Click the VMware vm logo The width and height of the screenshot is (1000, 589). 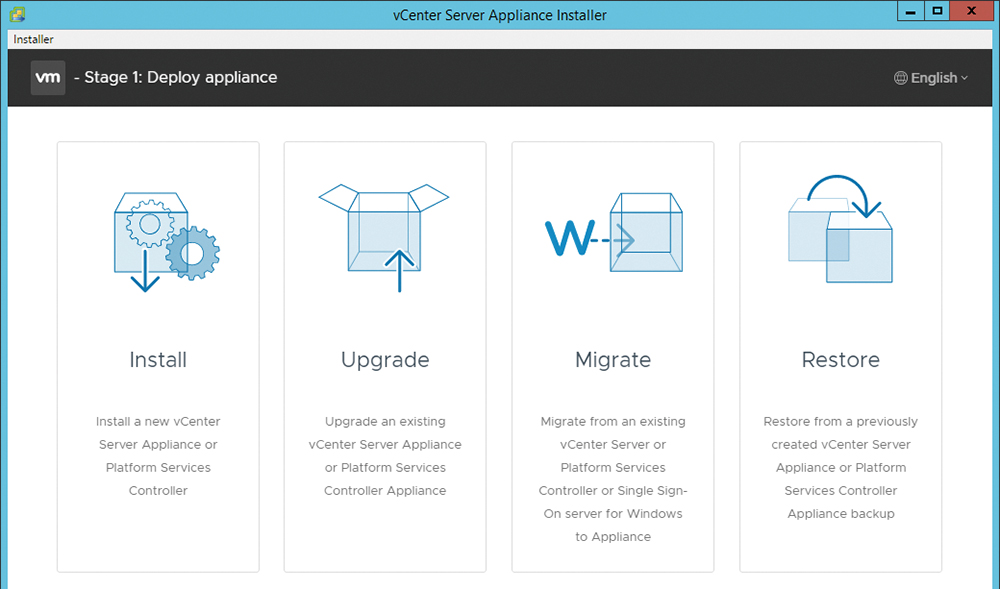point(48,78)
